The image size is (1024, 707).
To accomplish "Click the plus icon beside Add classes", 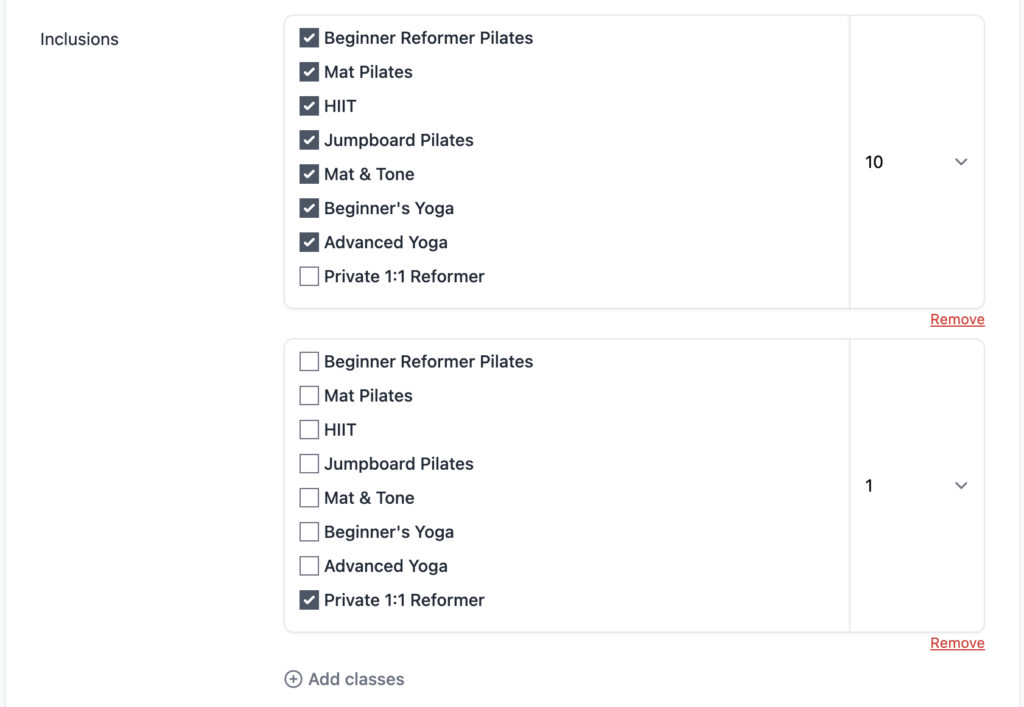I will (x=293, y=679).
